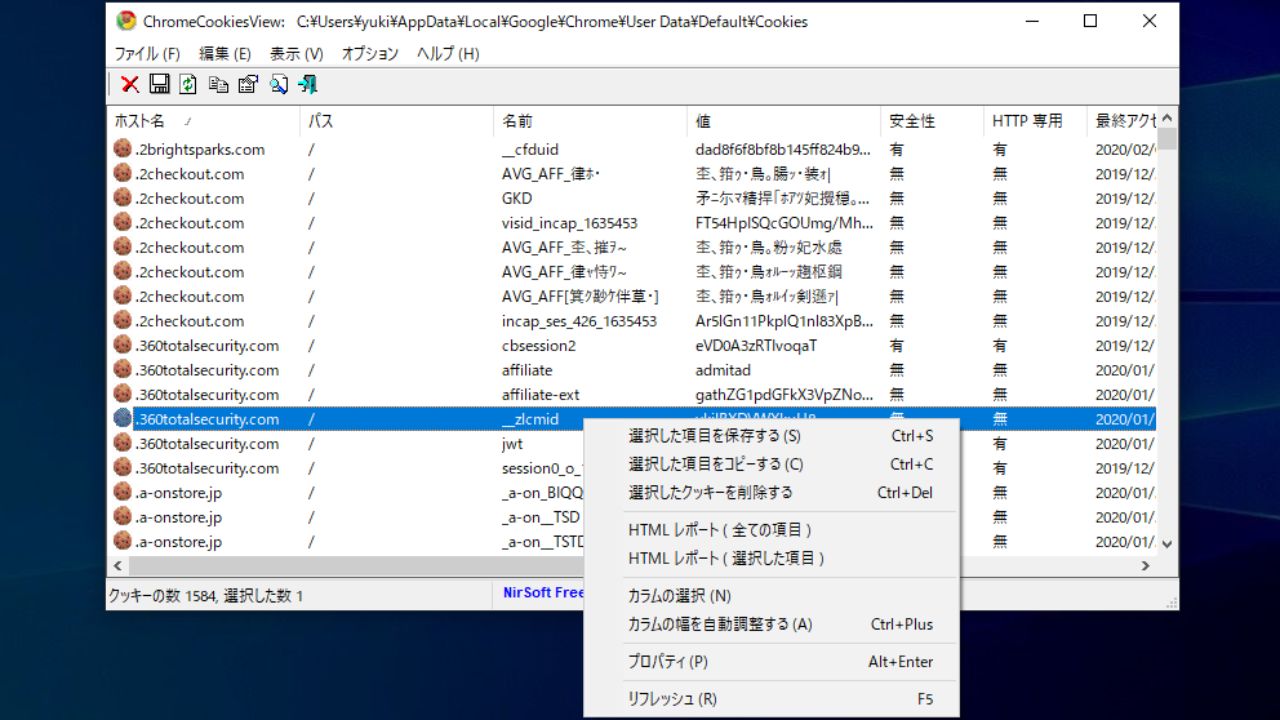
Task: Click the vertical scrollbar down arrow
Action: coord(1167,544)
